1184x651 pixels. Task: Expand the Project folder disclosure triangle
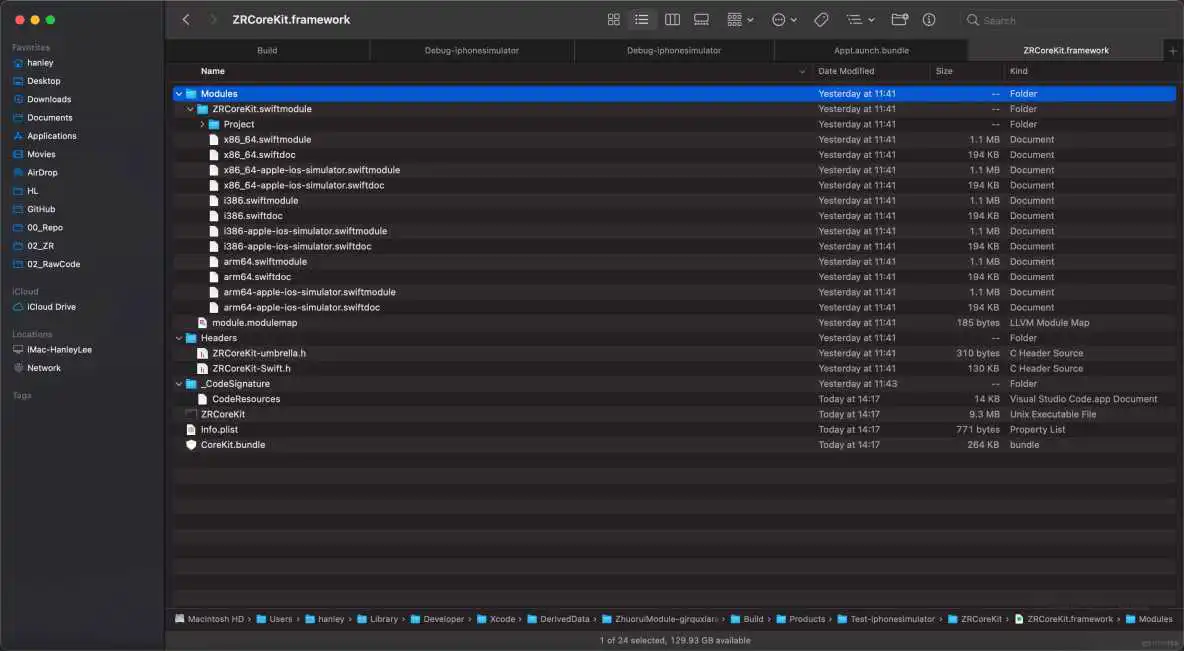click(202, 125)
